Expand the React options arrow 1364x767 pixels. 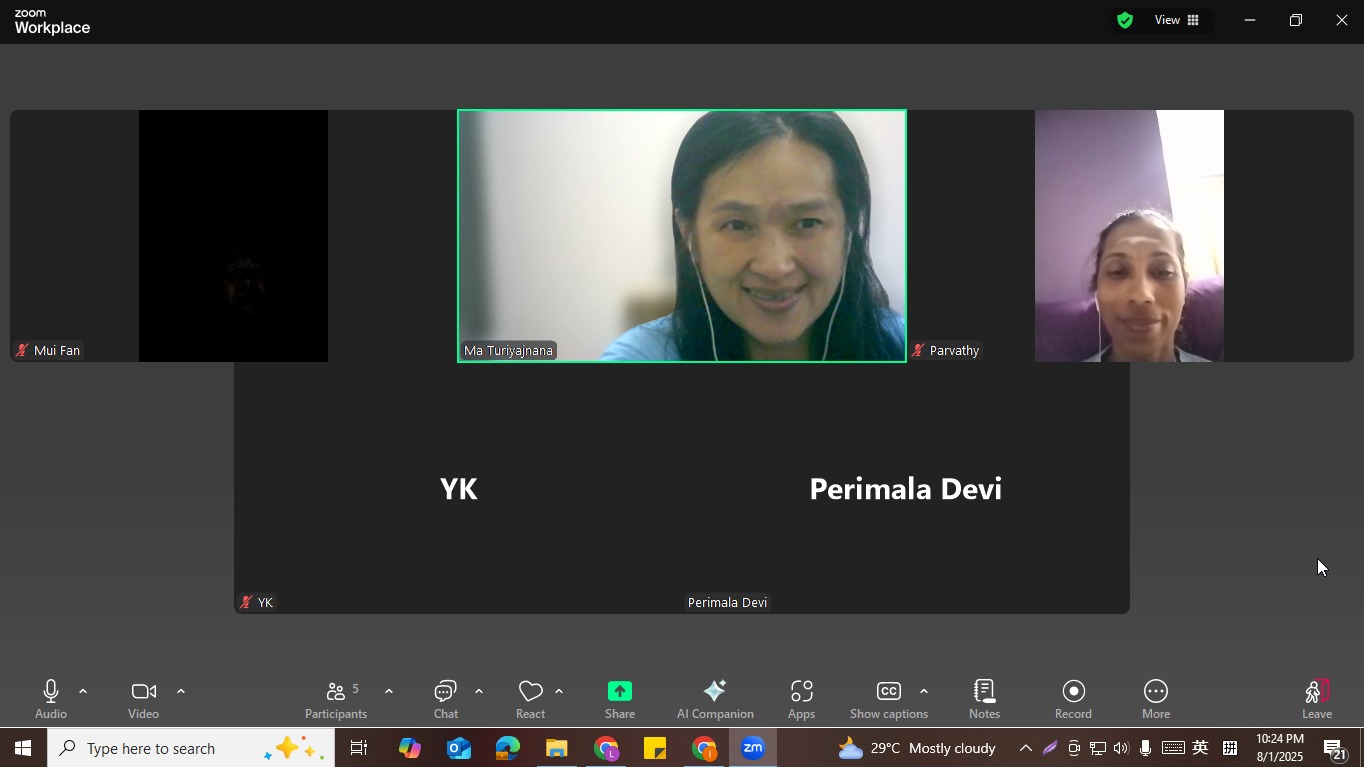coord(559,691)
